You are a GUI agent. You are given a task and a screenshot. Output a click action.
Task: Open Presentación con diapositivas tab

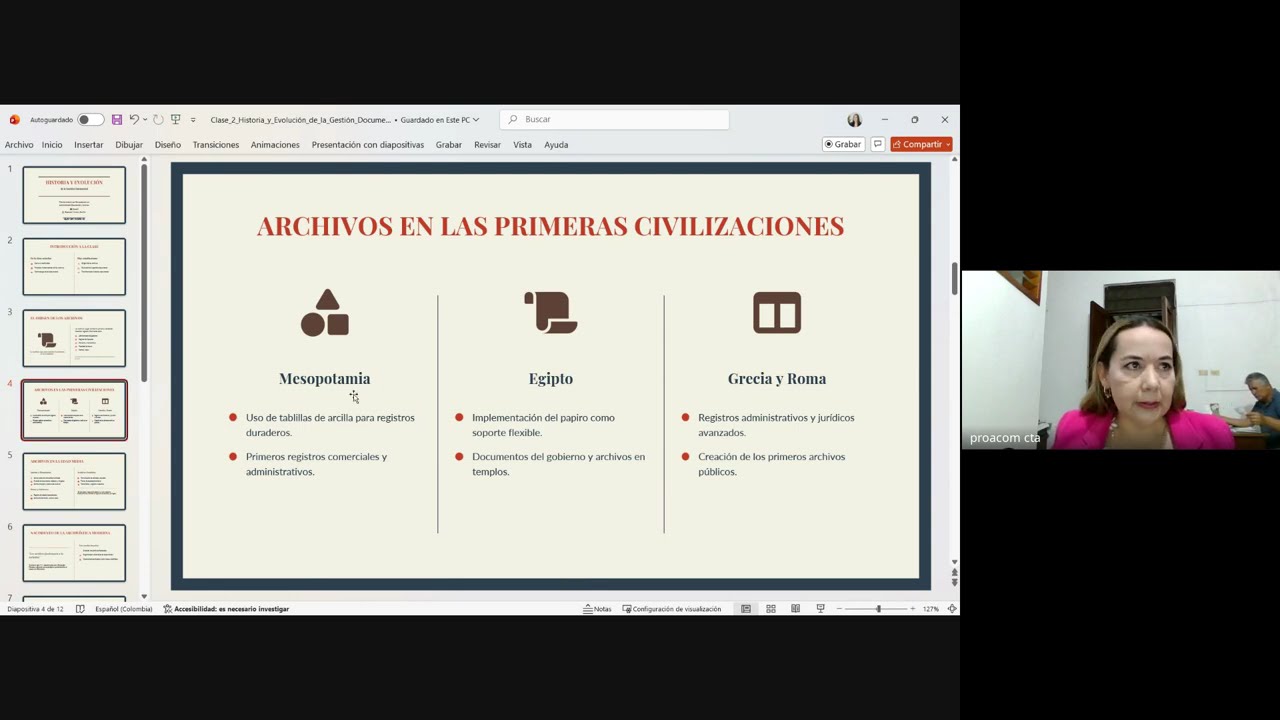pyautogui.click(x=368, y=145)
